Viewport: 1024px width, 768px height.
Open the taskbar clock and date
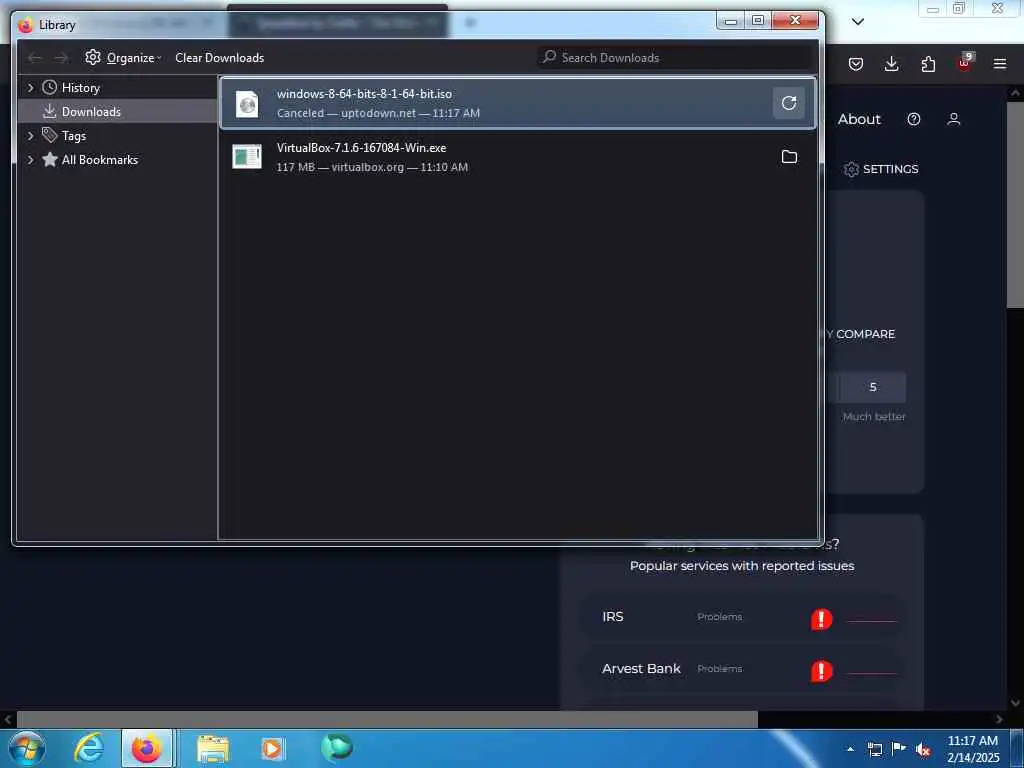(x=972, y=749)
